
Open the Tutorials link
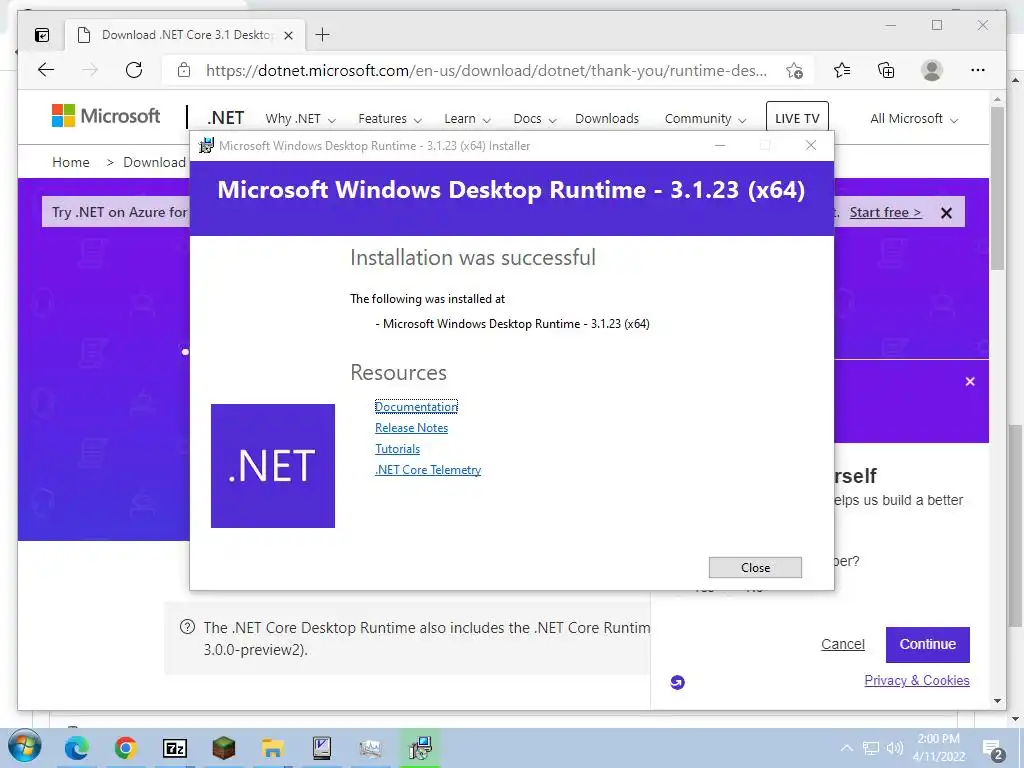point(397,449)
